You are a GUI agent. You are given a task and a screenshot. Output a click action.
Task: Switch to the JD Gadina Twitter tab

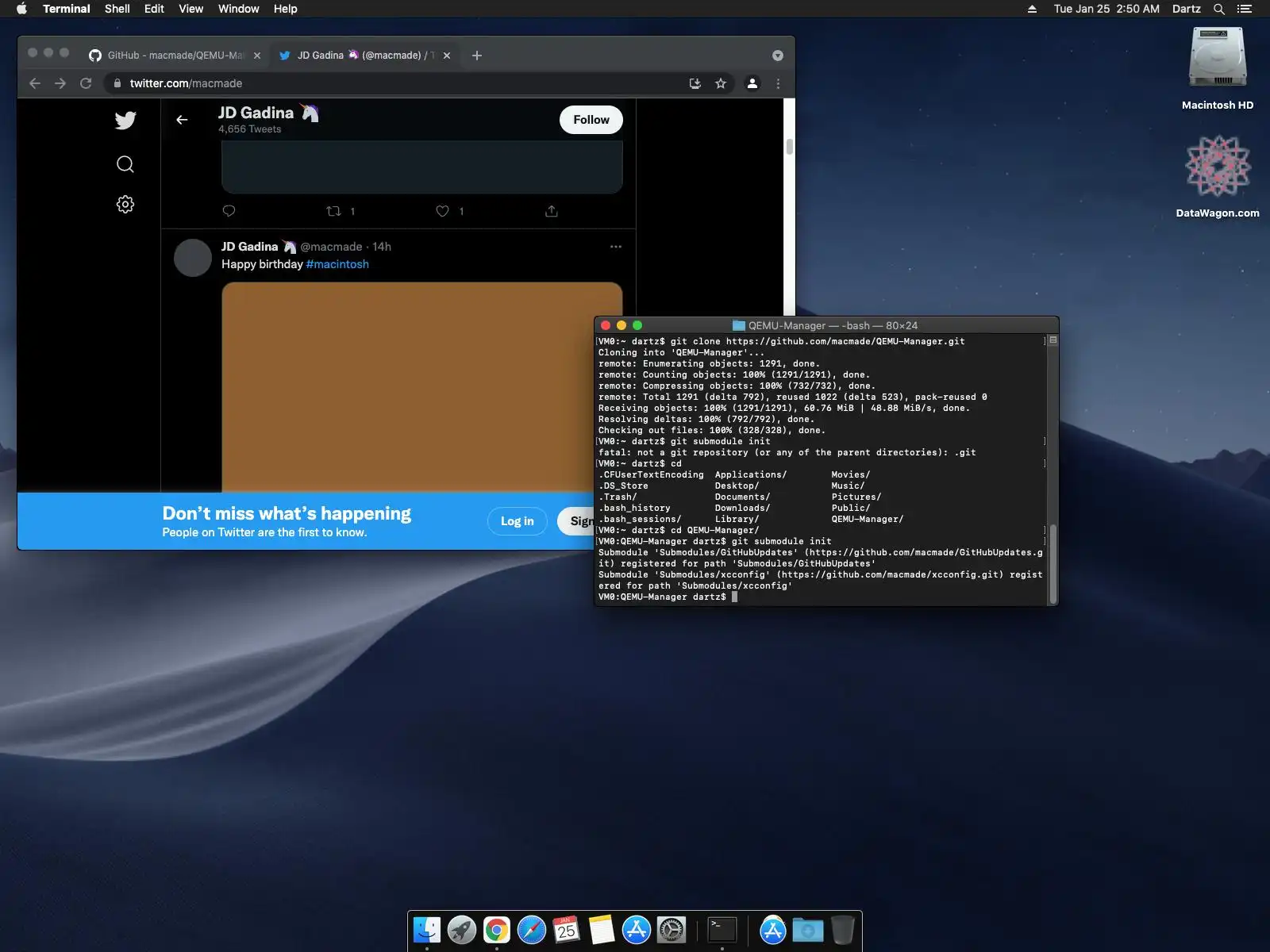(365, 56)
